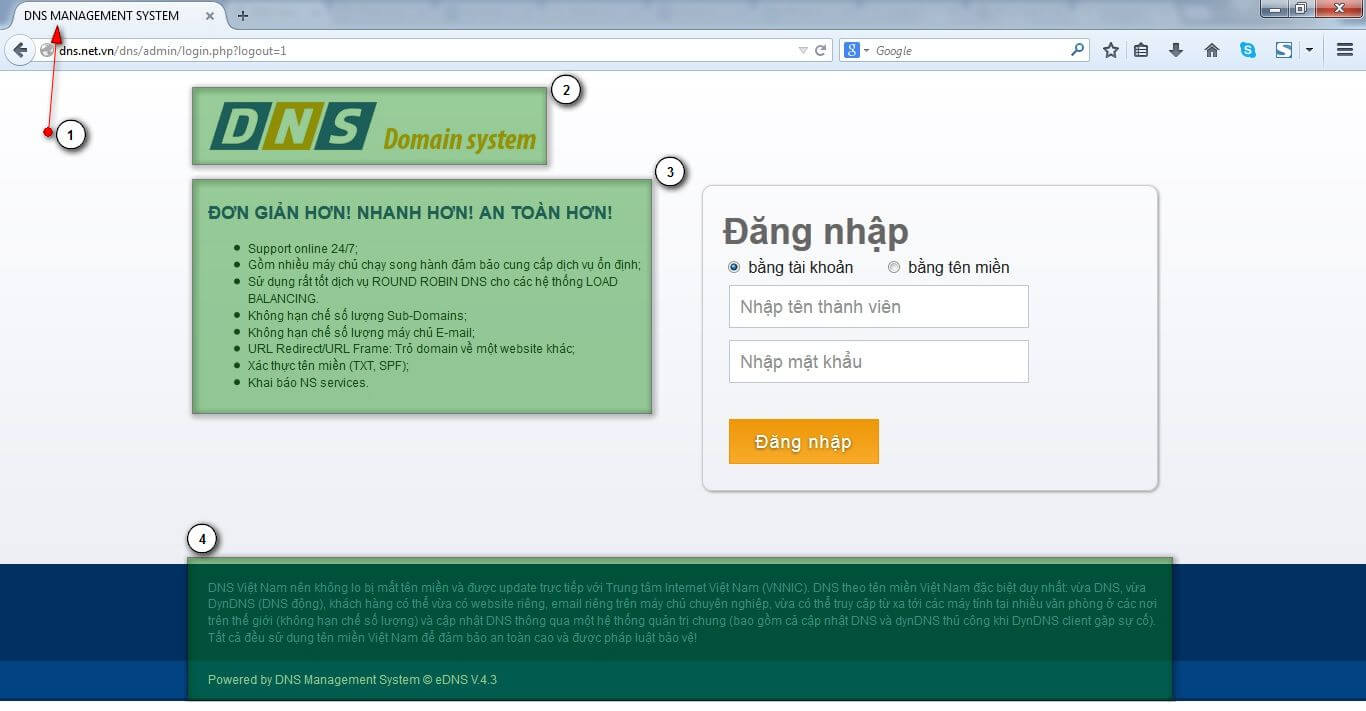Screen dimensions: 1366x711
Task: Click the site identity globe icon
Action: [47, 50]
